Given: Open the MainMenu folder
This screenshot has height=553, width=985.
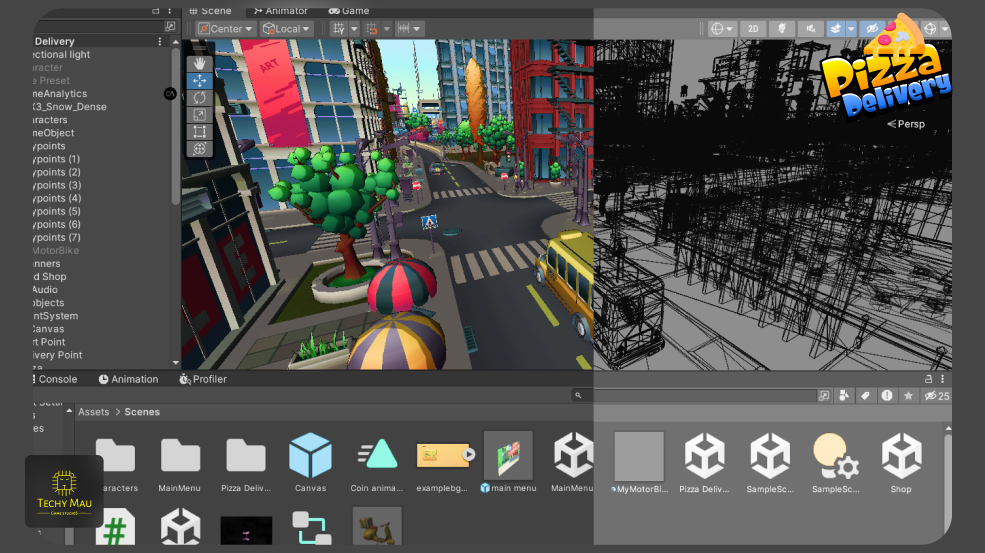Looking at the screenshot, I should tap(180, 463).
